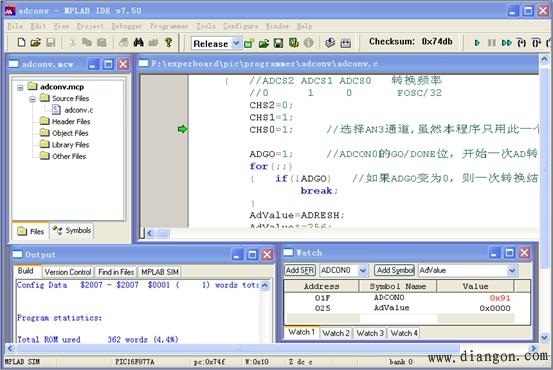Open the Tools menu

206,26
